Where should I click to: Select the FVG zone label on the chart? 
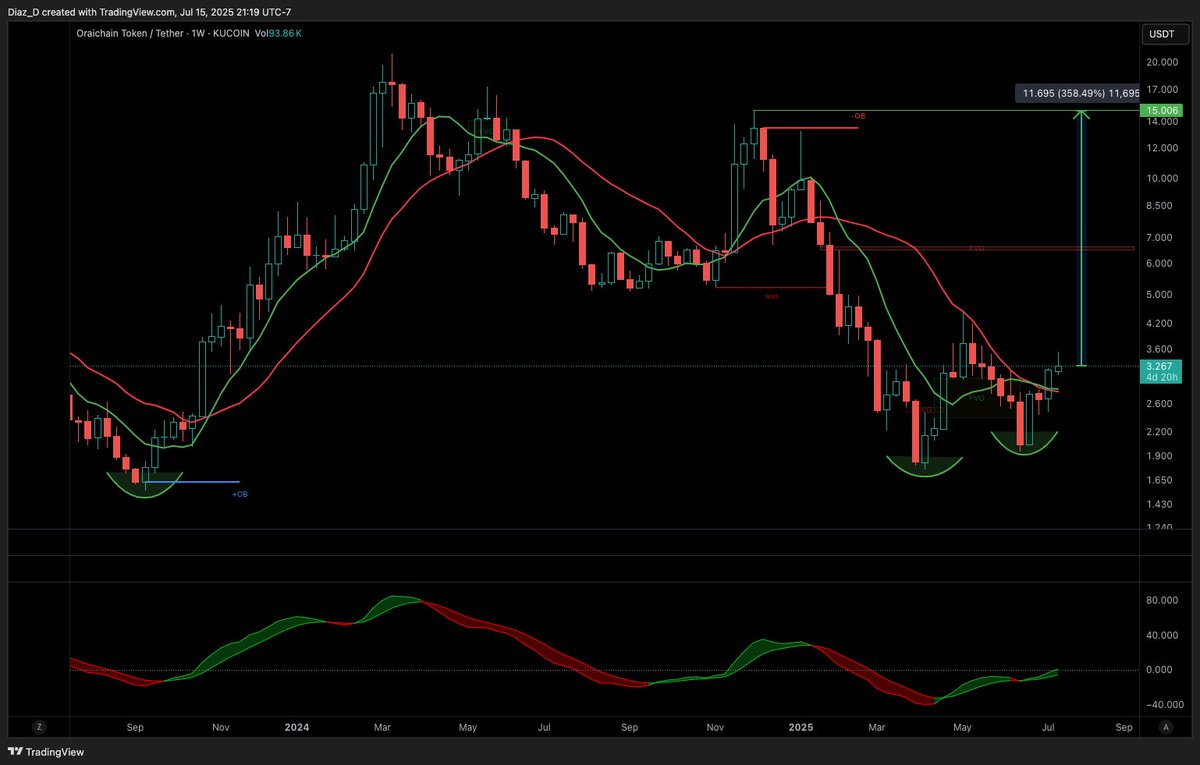tap(975, 398)
